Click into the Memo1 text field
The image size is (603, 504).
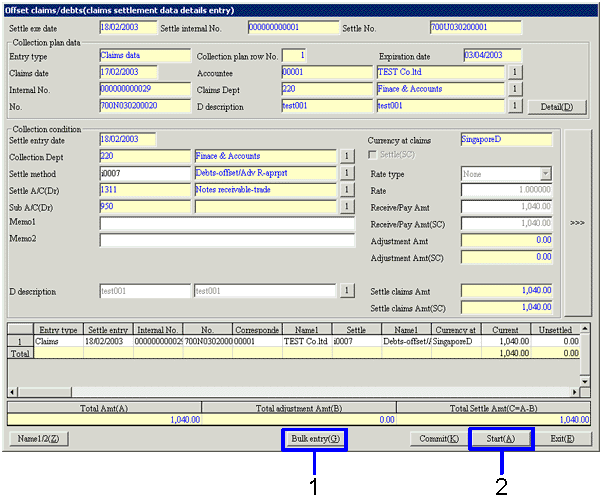click(227, 224)
